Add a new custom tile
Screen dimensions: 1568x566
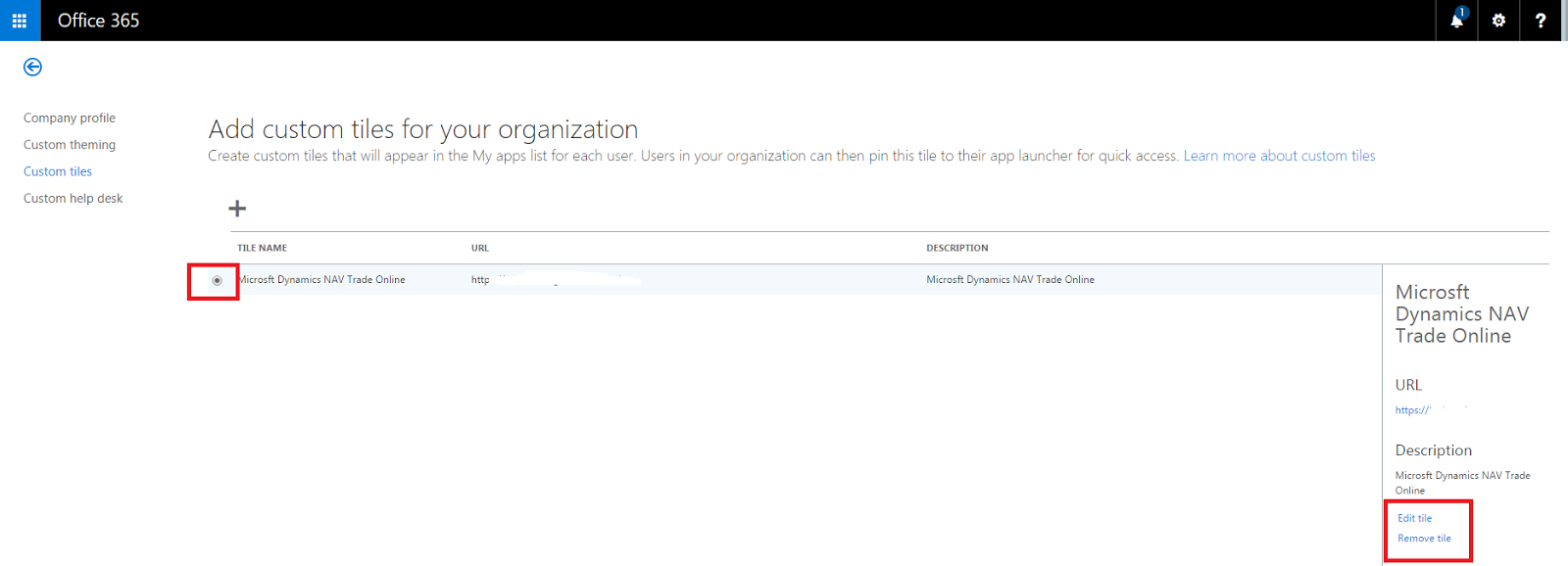point(237,209)
